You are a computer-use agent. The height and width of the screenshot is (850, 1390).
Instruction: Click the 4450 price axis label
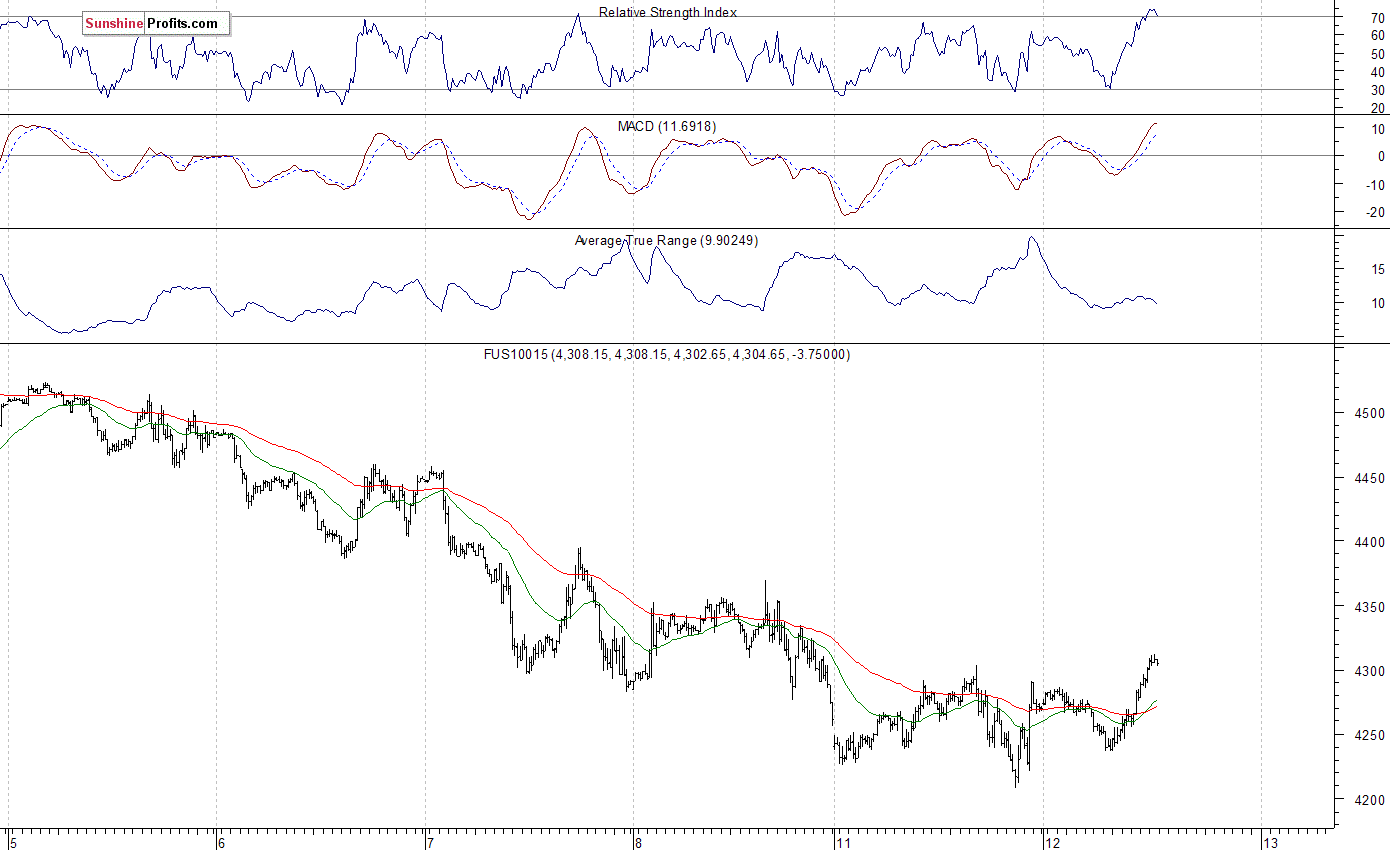(x=1368, y=478)
